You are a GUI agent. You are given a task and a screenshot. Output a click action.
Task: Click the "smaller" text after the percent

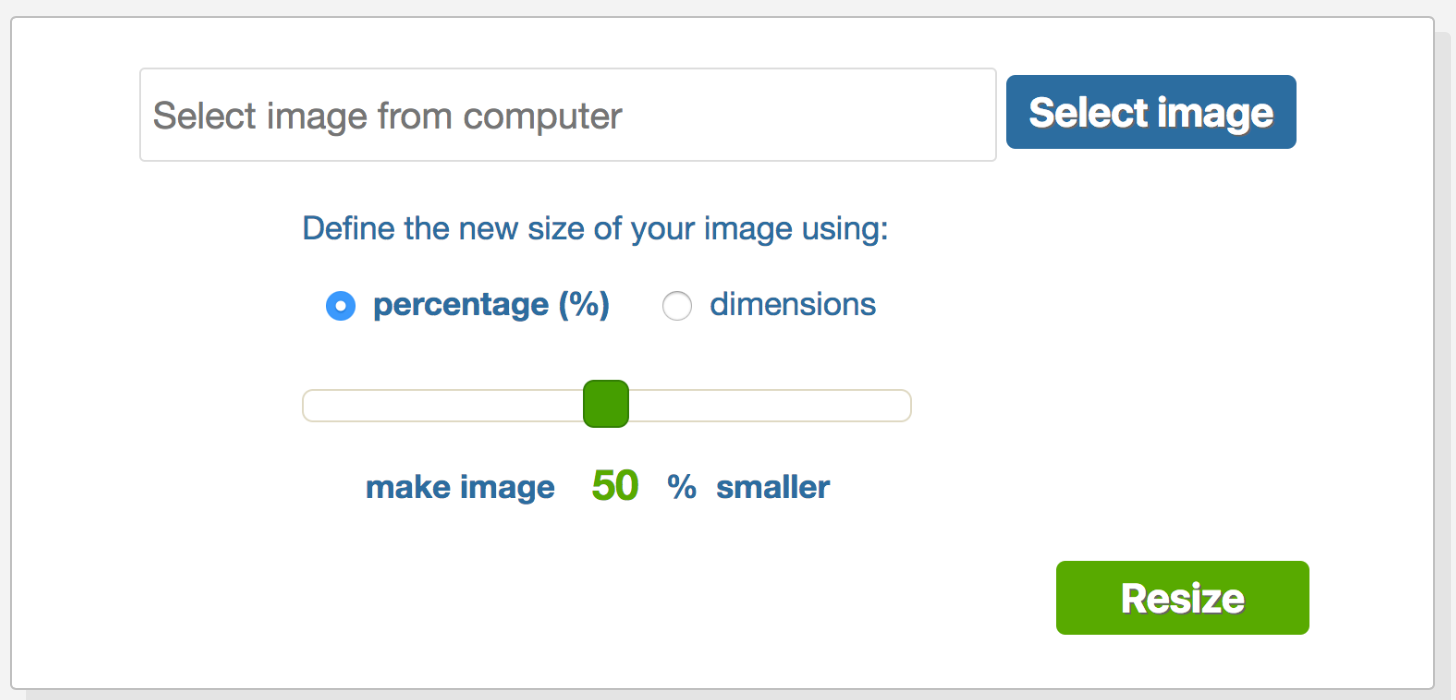pyautogui.click(x=772, y=488)
